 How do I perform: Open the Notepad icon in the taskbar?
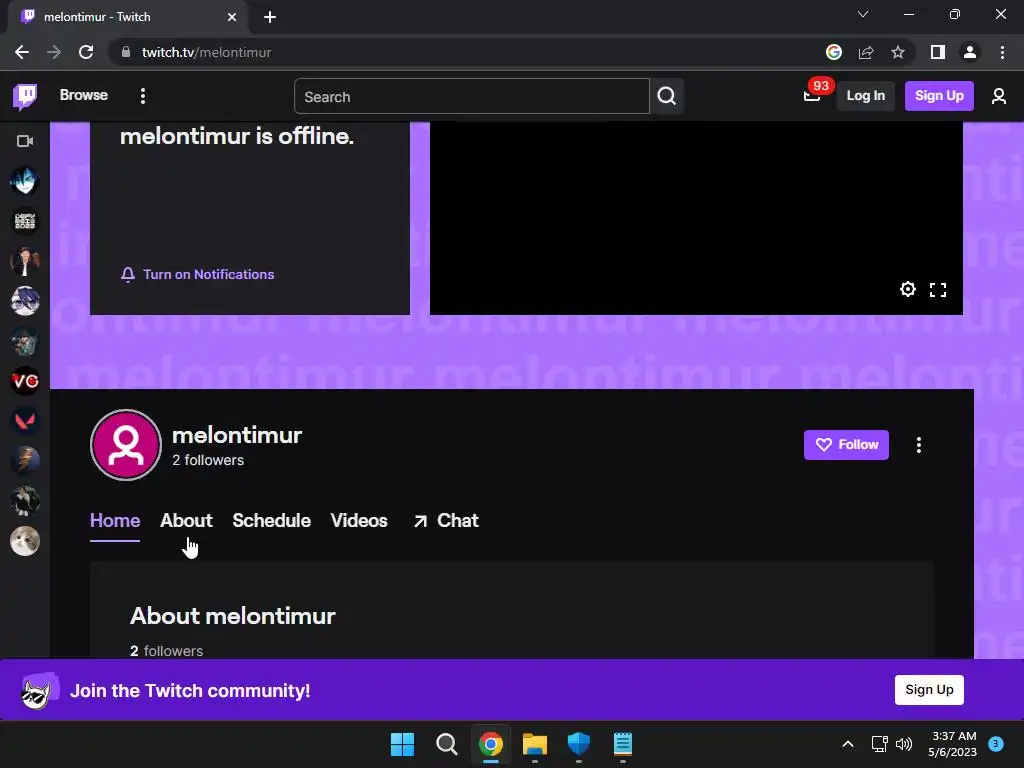(x=623, y=744)
